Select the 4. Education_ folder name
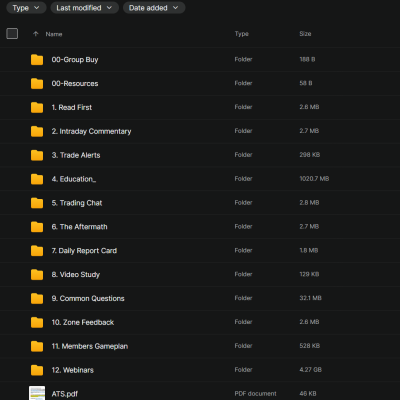The image size is (400, 400). [x=74, y=179]
